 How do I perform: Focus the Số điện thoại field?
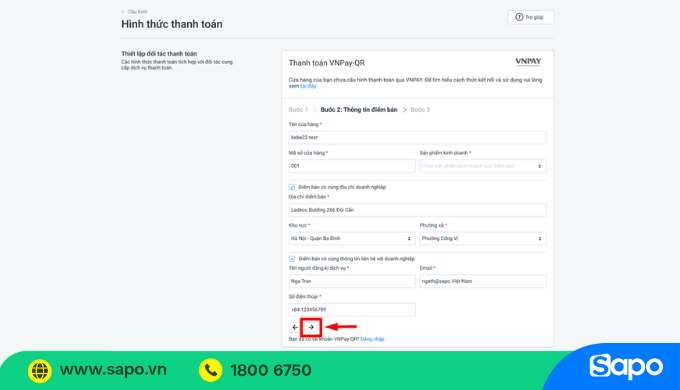pyautogui.click(x=352, y=310)
